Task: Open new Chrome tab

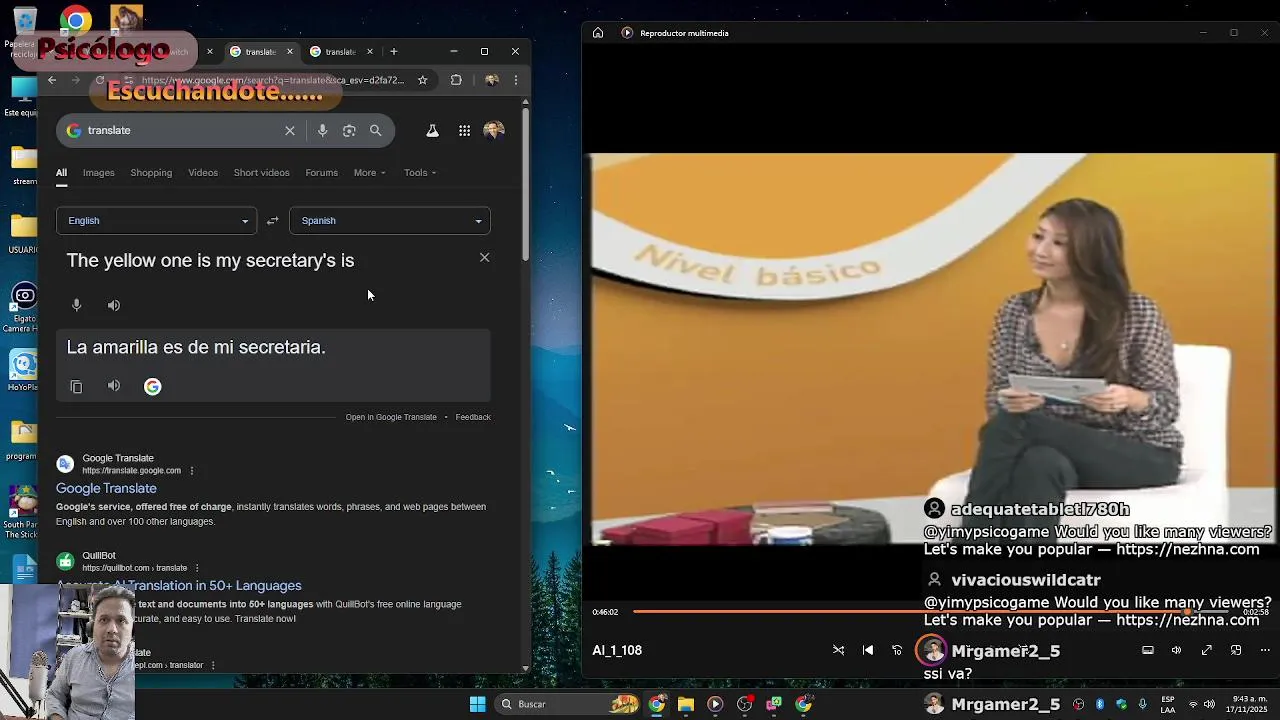Action: 394,51
